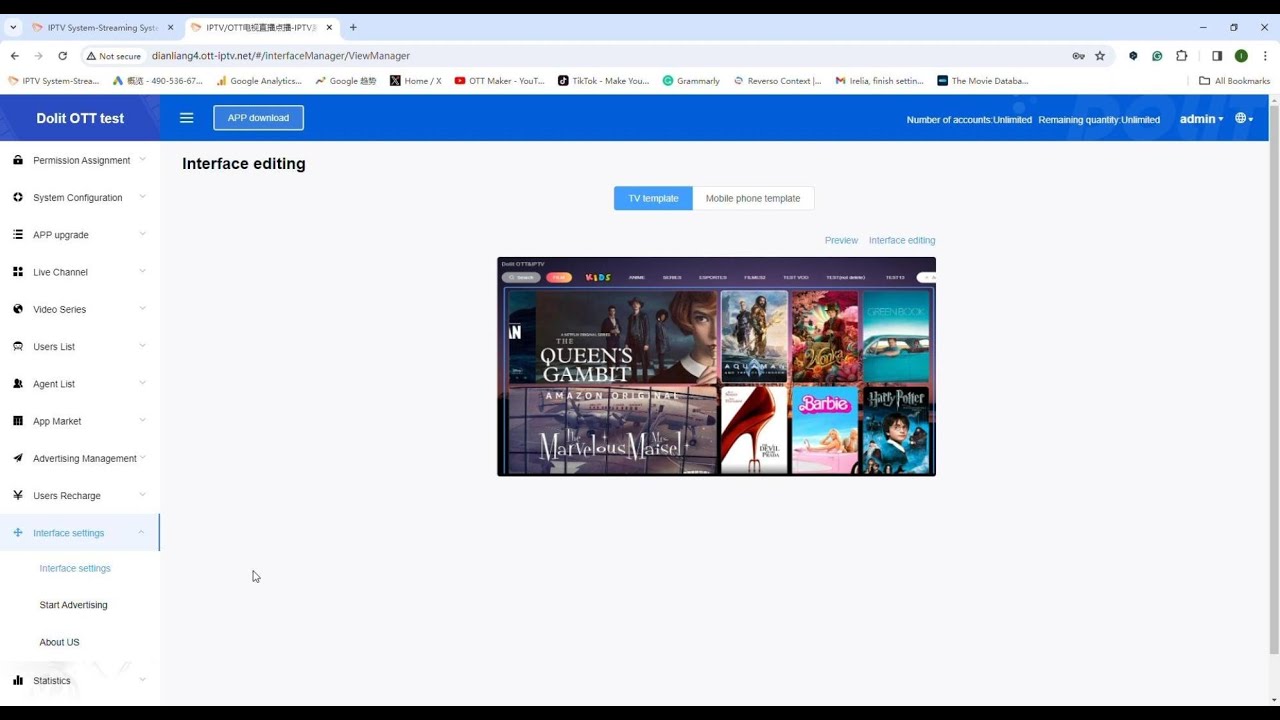Open the globe language selector
This screenshot has width=1280, height=720.
click(x=1244, y=118)
